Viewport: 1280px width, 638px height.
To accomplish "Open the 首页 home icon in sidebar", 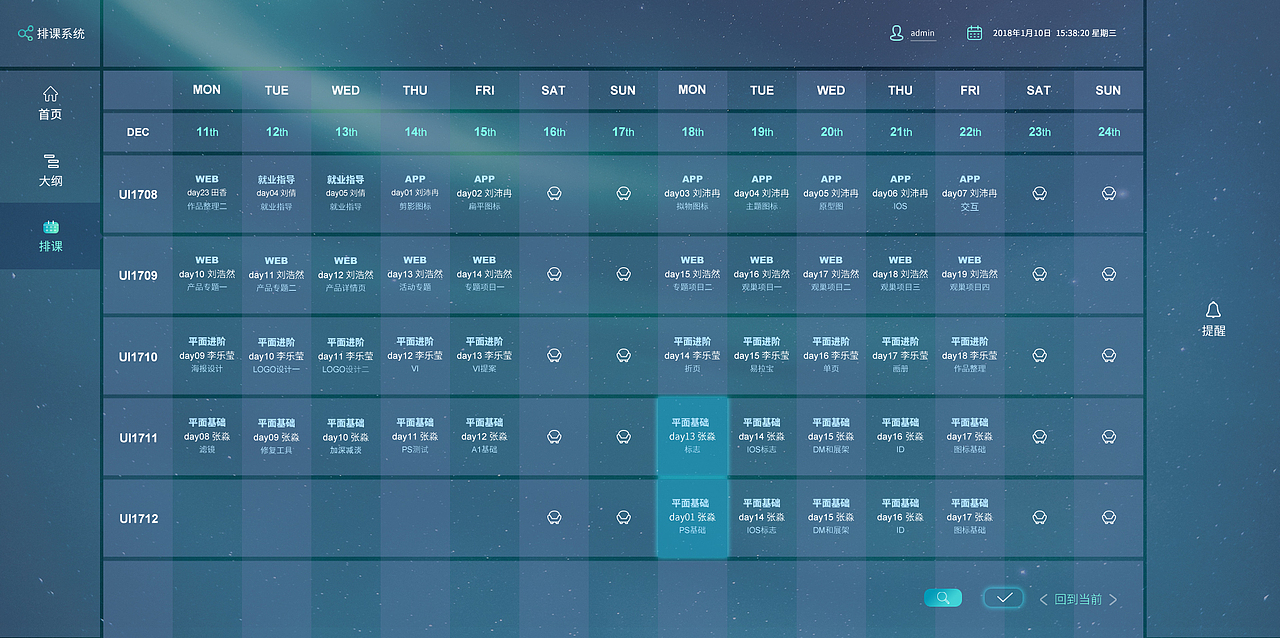I will [50, 94].
